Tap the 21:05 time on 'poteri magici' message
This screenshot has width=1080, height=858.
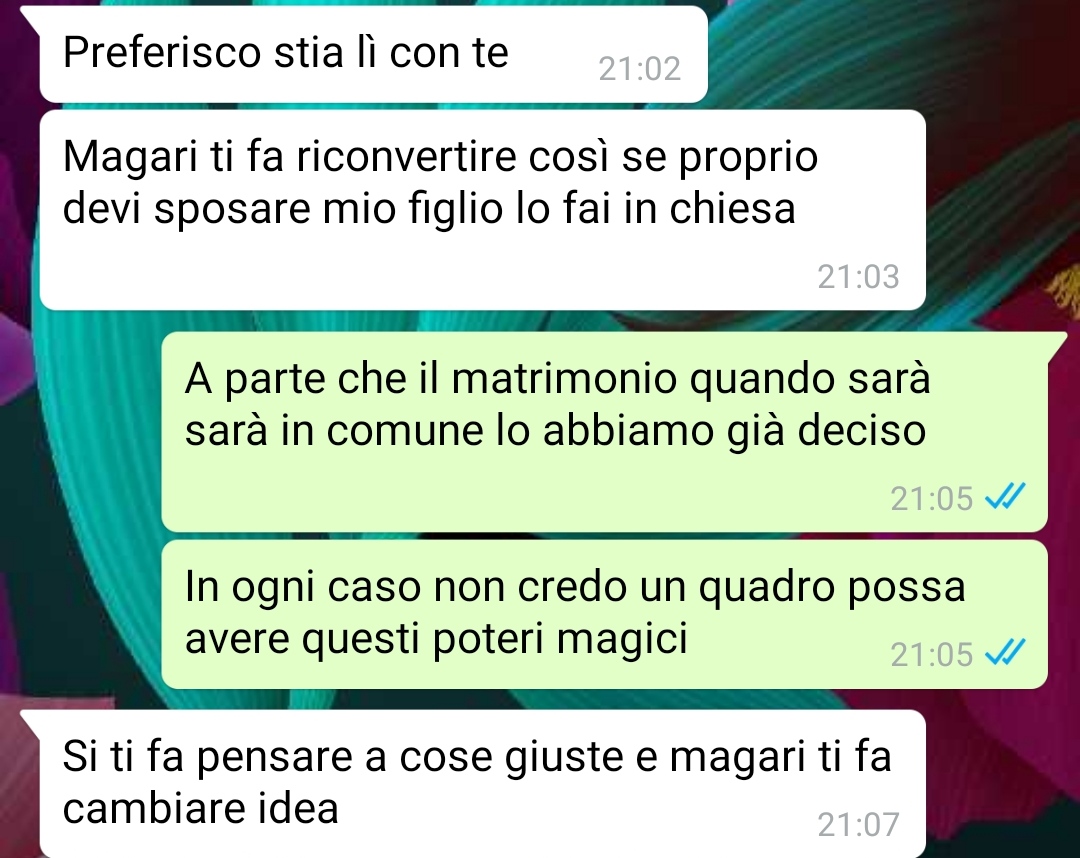931,655
